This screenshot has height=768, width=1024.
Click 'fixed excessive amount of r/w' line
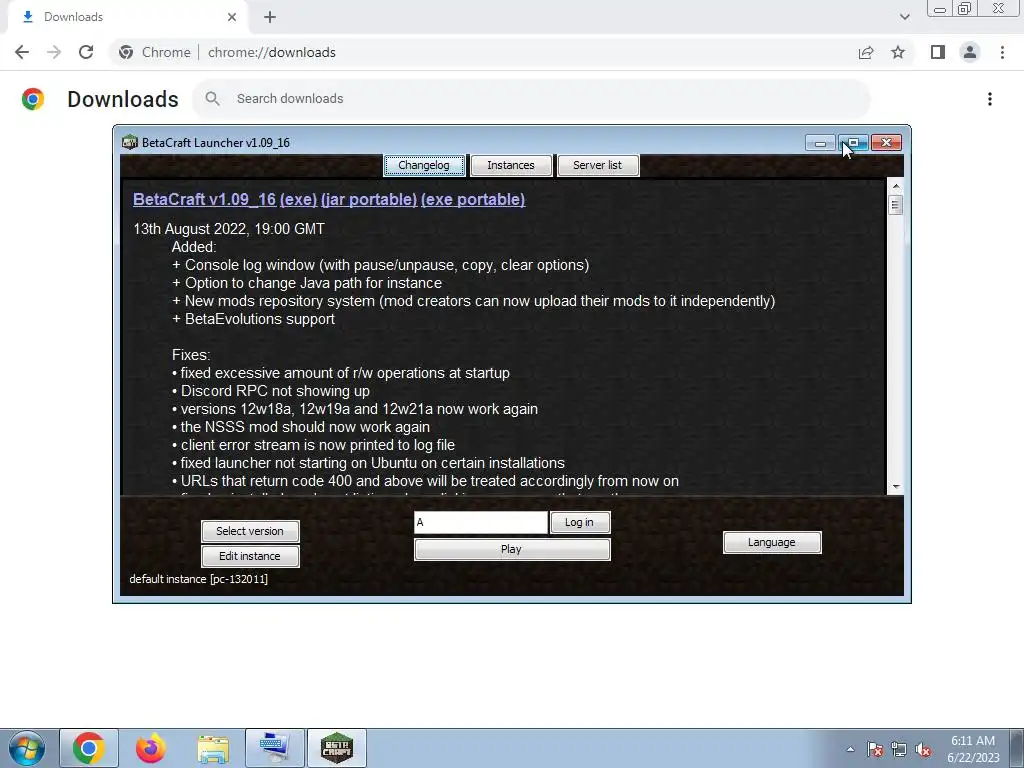[x=341, y=374]
